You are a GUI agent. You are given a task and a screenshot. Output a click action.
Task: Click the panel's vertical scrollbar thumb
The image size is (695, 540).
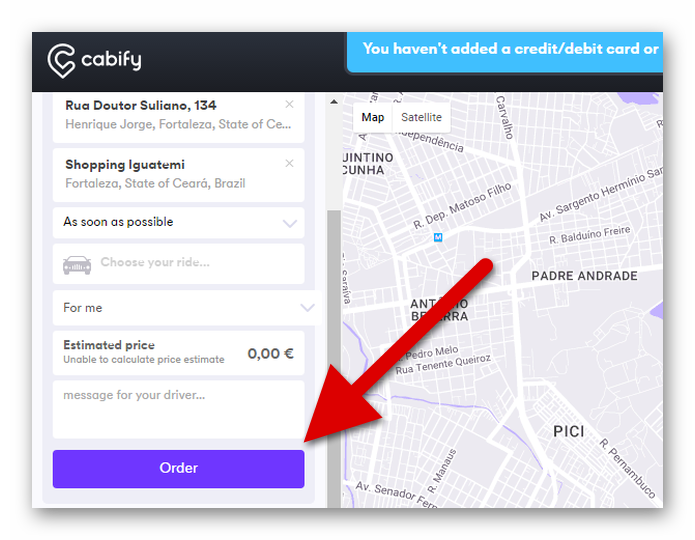pos(334,358)
